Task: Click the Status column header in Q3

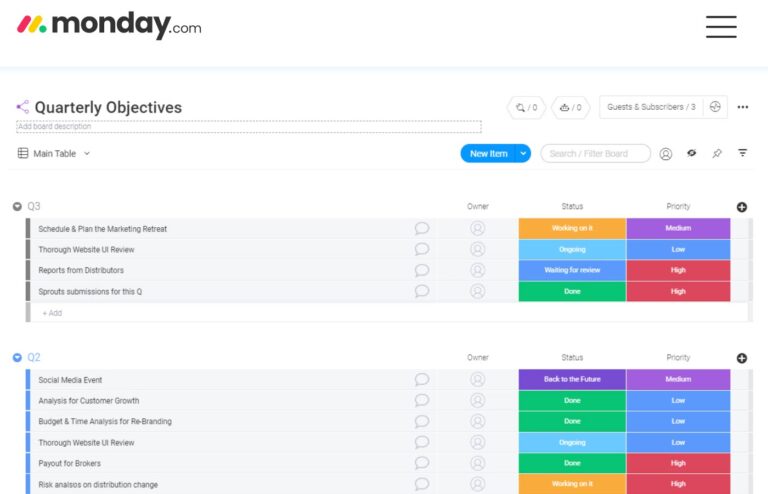Action: click(572, 207)
